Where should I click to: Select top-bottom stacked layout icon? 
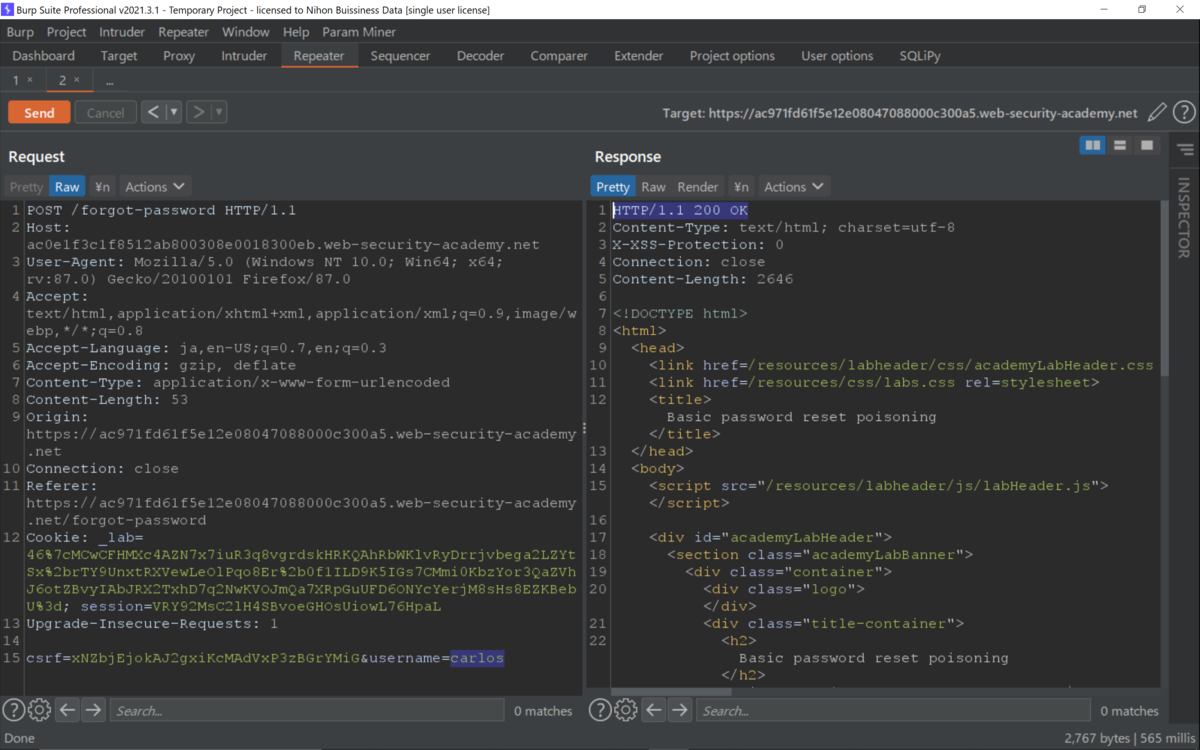1120,146
